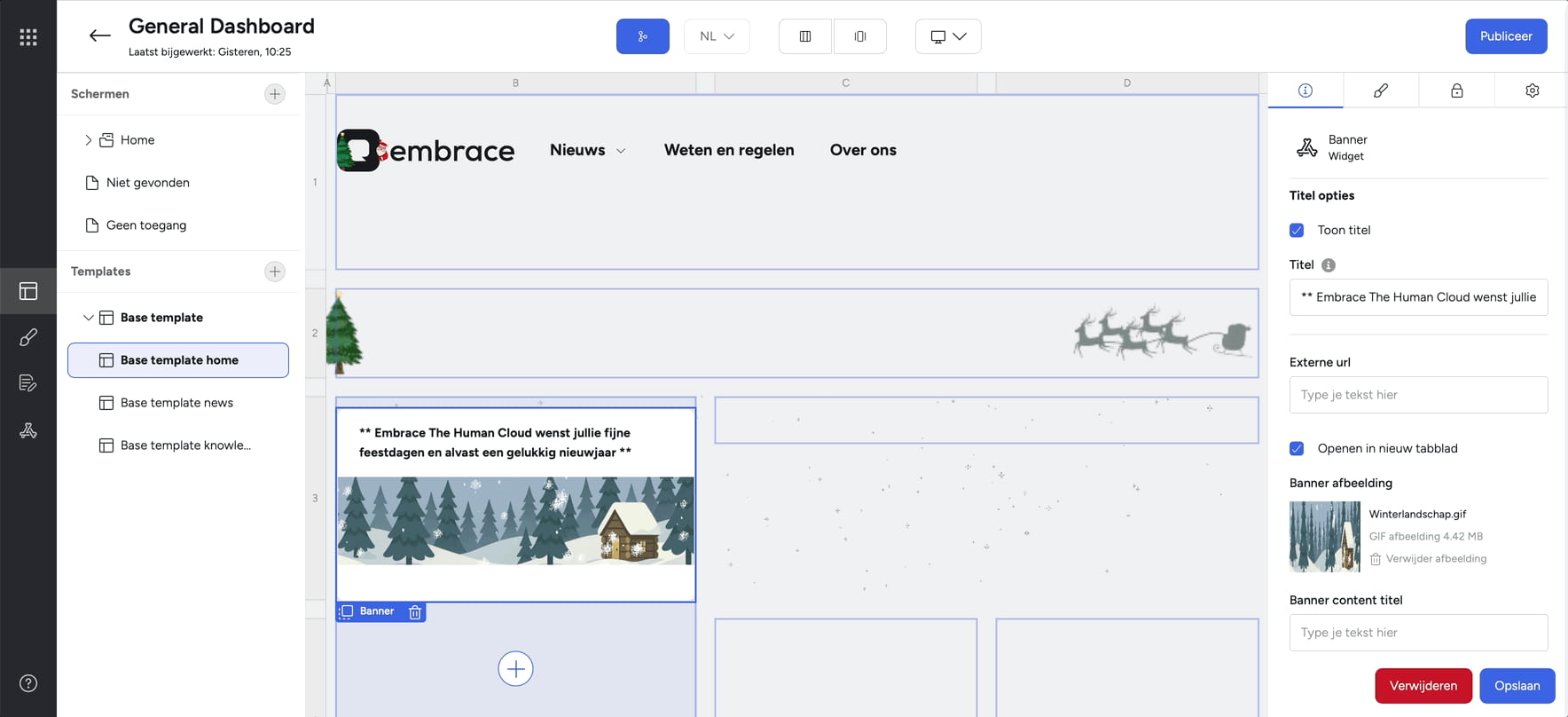Open the content editor sidebar icon
The width and height of the screenshot is (1568, 717).
28,383
